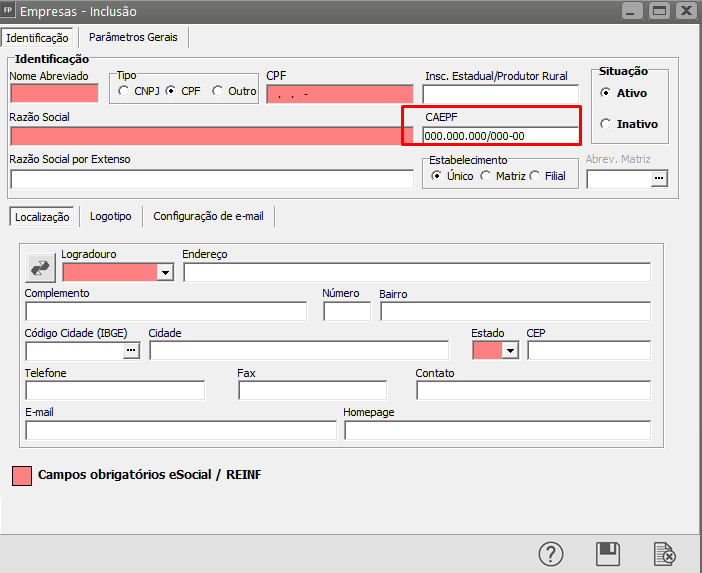
Task: Click the E-mail input field
Action: [x=181, y=430]
